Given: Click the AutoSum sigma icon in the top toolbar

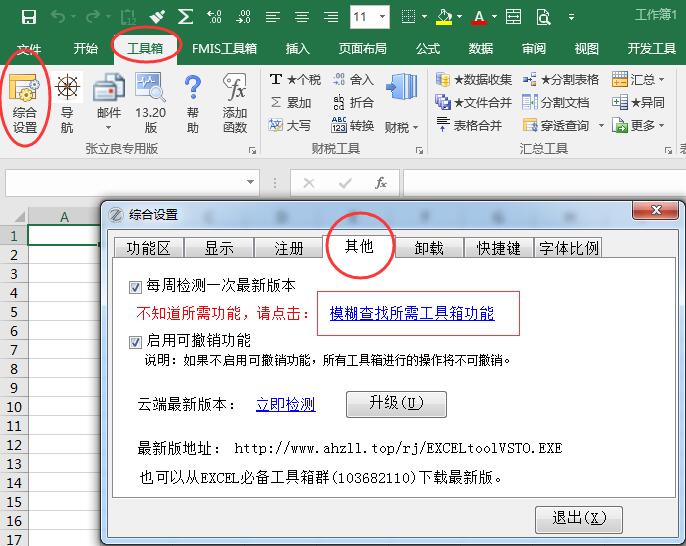Looking at the screenshot, I should pyautogui.click(x=185, y=17).
